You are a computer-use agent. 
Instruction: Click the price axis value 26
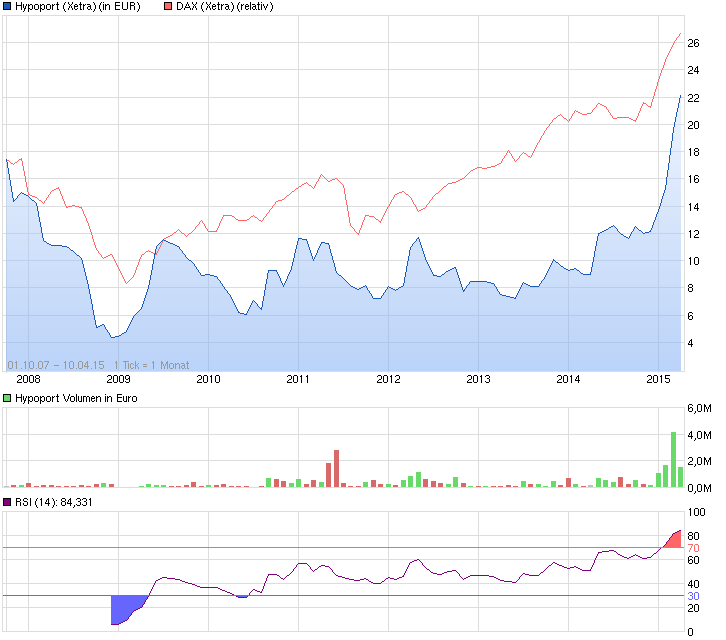click(x=693, y=43)
